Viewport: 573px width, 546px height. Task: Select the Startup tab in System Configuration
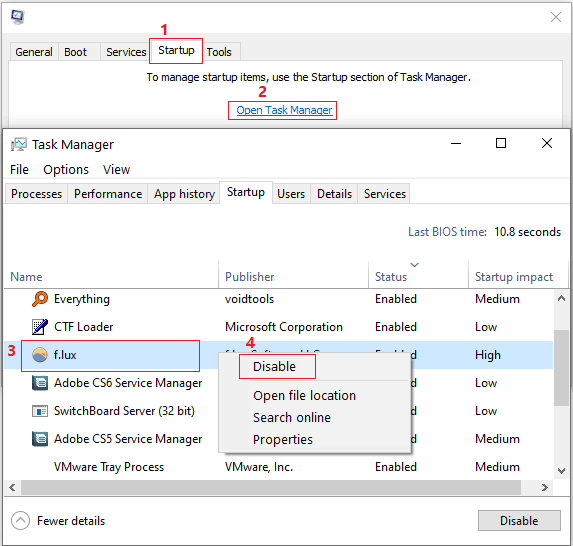(176, 50)
